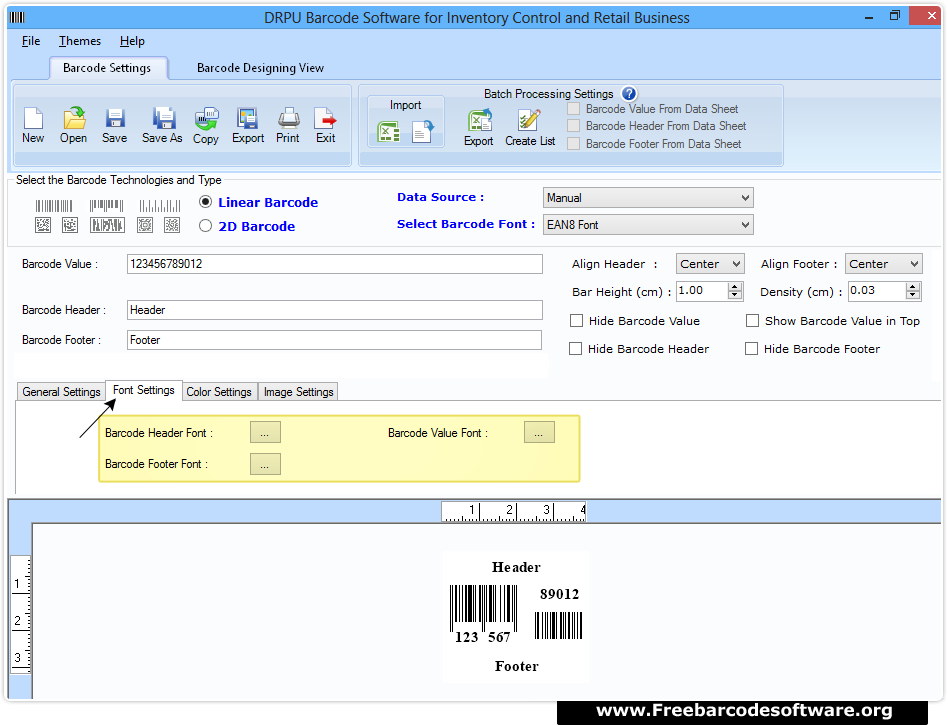Import from text file icon
This screenshot has height=725, width=948.
tap(423, 132)
